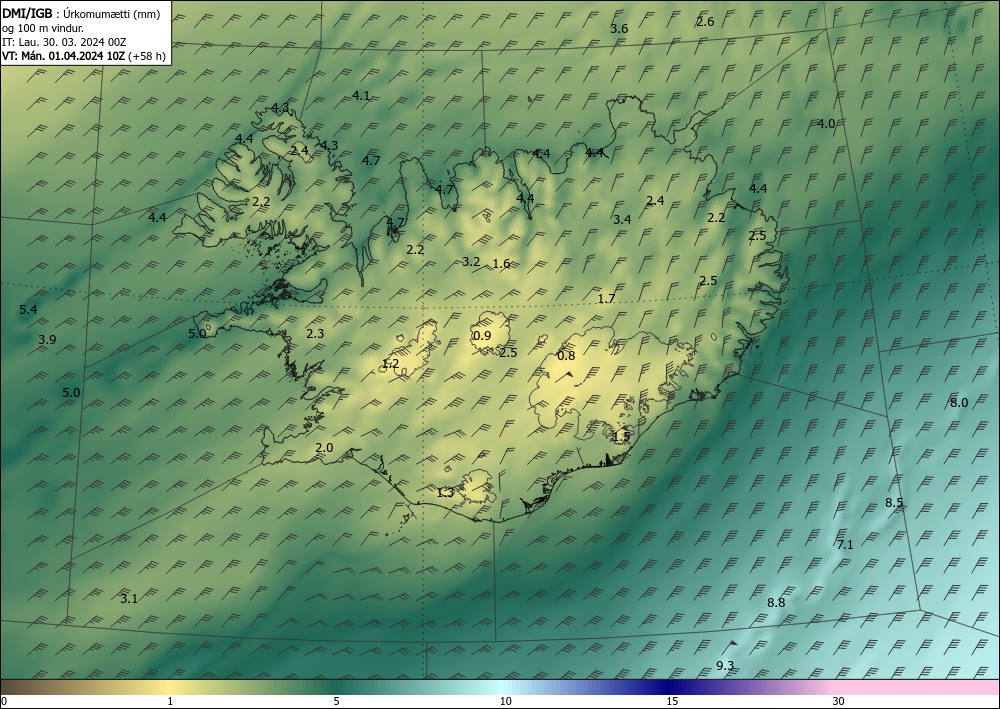The image size is (1000, 709).
Task: Click the colour scale tick label 5
Action: point(336,702)
